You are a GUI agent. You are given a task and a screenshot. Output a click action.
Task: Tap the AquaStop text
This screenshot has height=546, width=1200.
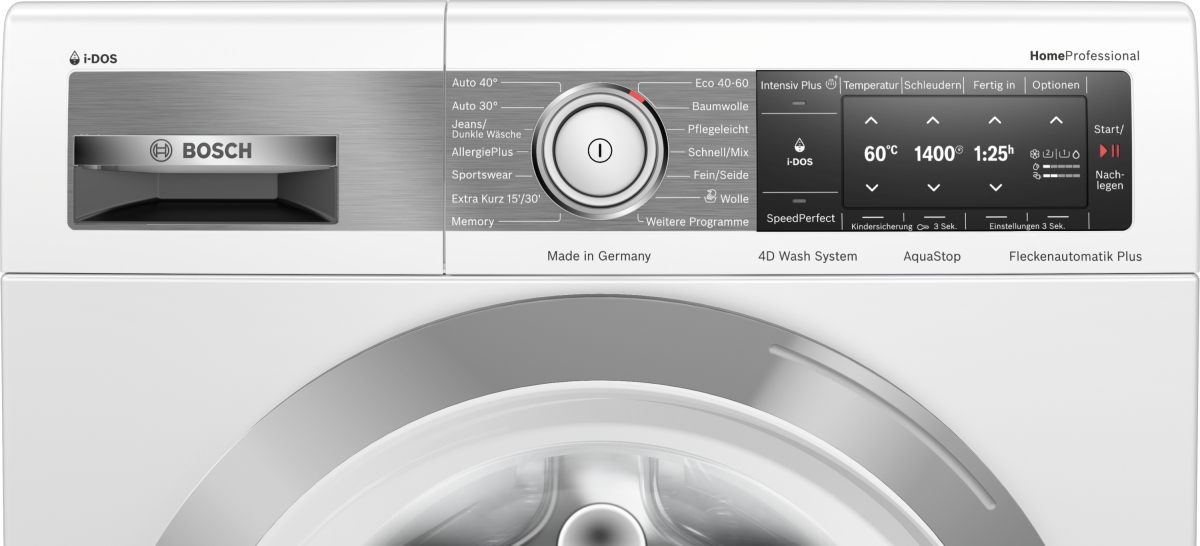coord(932,256)
